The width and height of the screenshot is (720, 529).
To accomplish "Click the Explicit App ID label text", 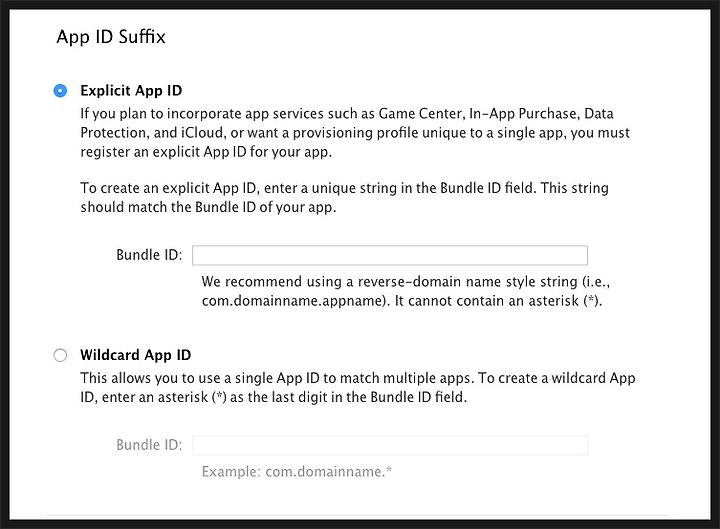I will [131, 90].
